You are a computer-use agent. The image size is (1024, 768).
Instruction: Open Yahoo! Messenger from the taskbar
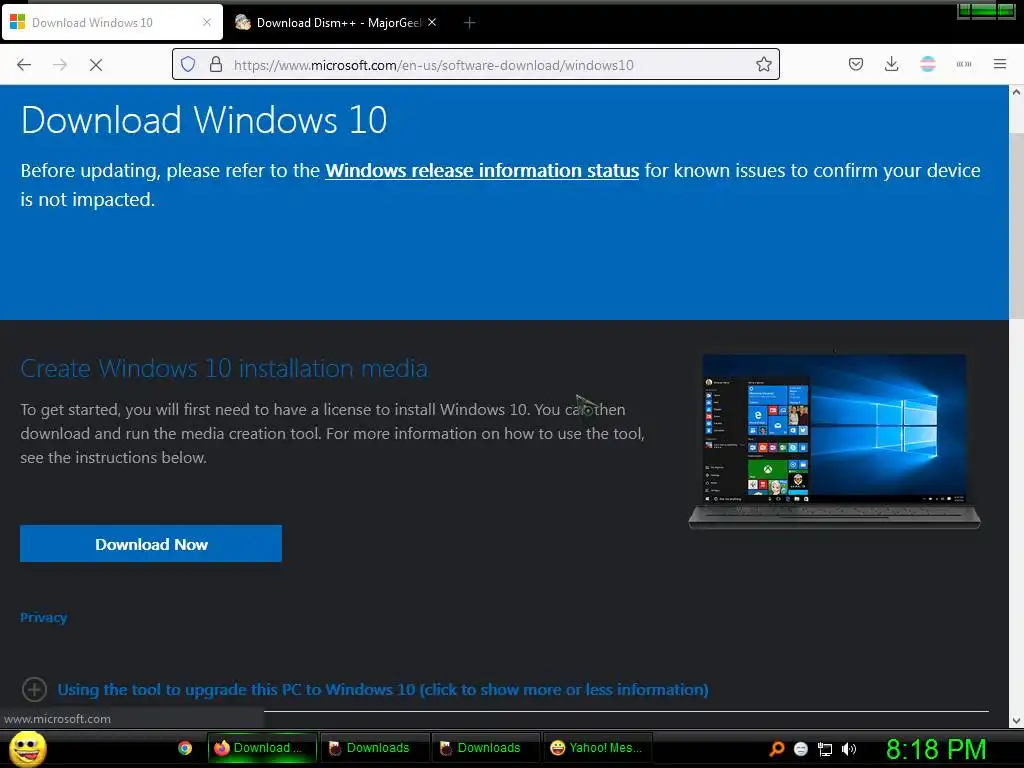pos(598,748)
